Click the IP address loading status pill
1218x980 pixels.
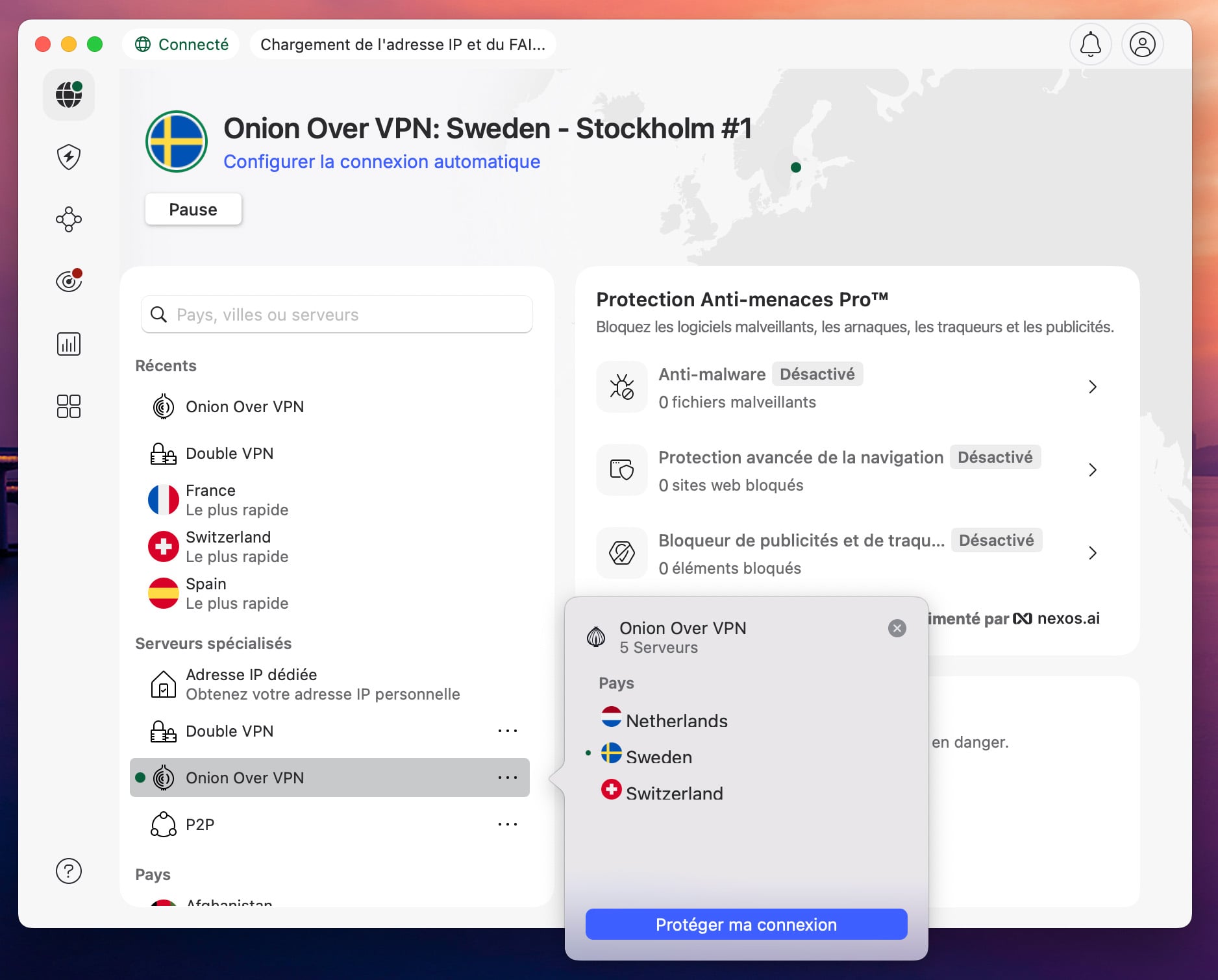403,45
